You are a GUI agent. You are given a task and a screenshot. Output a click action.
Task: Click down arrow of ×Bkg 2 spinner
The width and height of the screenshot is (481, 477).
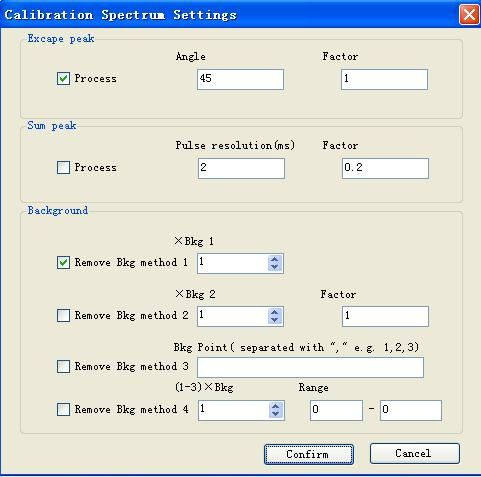(275, 320)
